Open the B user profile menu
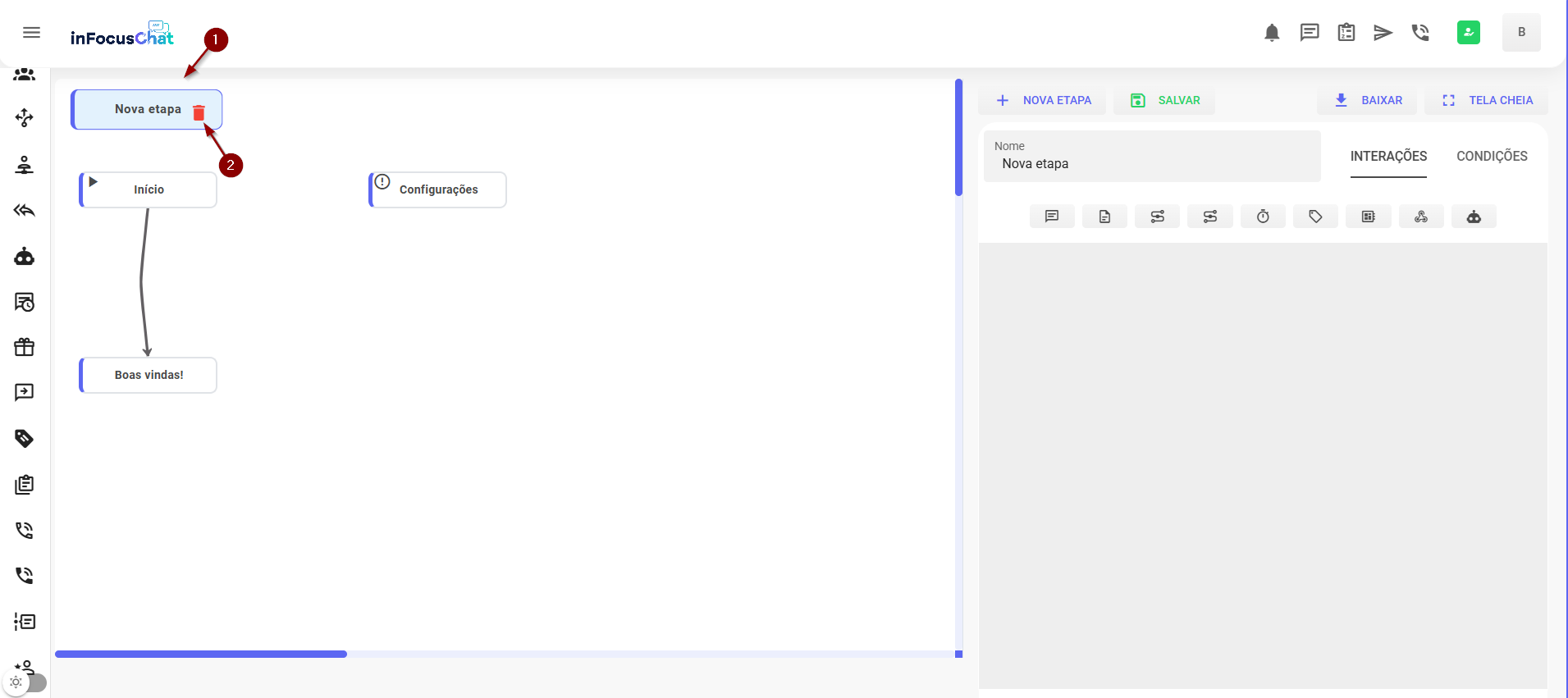Screen dimensions: 1568x698 pos(1520,33)
